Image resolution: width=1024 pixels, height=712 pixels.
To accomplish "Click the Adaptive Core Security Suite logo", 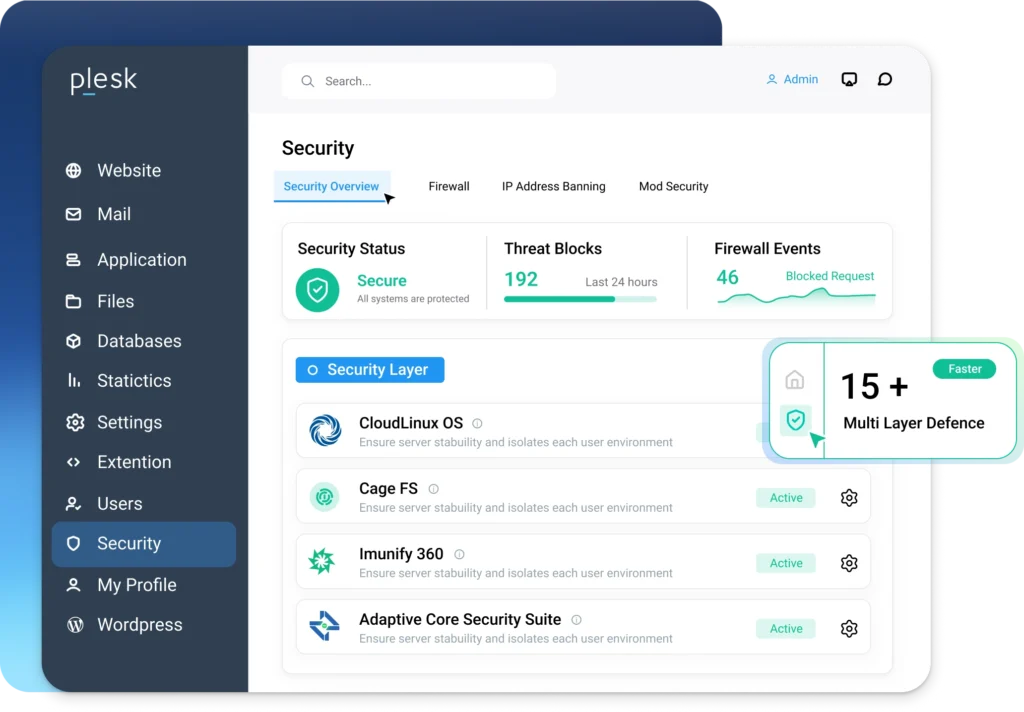I will [325, 626].
